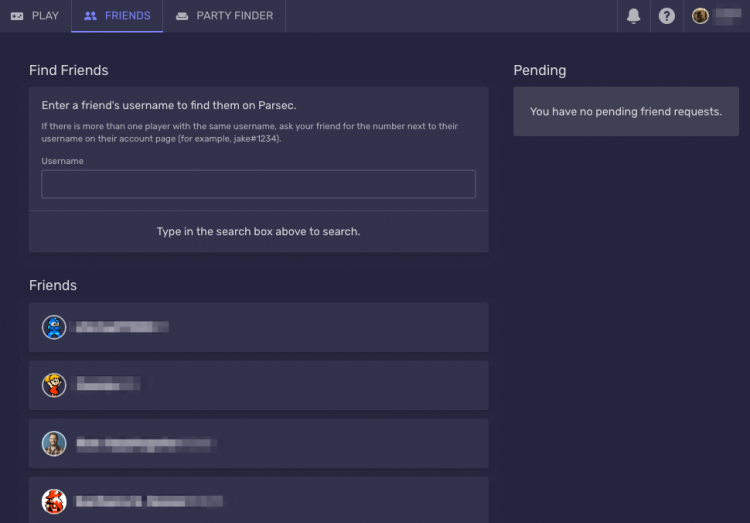The height and width of the screenshot is (523, 750).
Task: Open the account menu by the blurred username
Action: coord(727,16)
